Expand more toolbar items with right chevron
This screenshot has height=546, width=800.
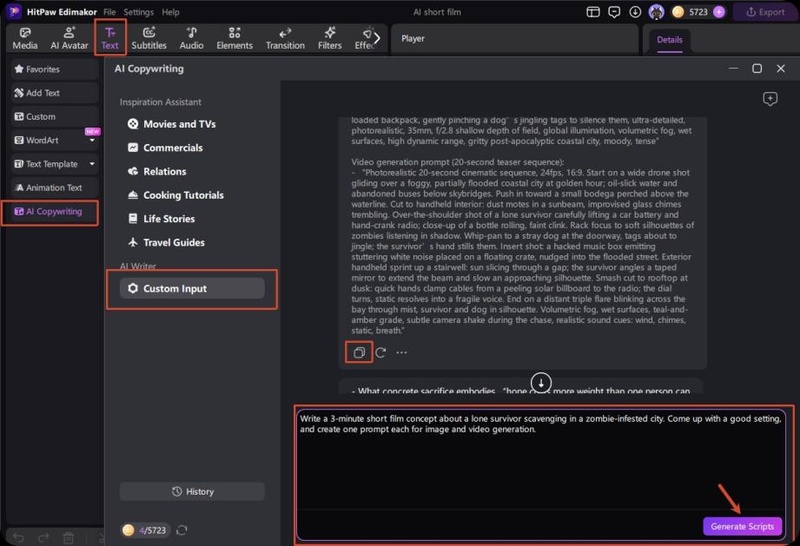coord(377,38)
